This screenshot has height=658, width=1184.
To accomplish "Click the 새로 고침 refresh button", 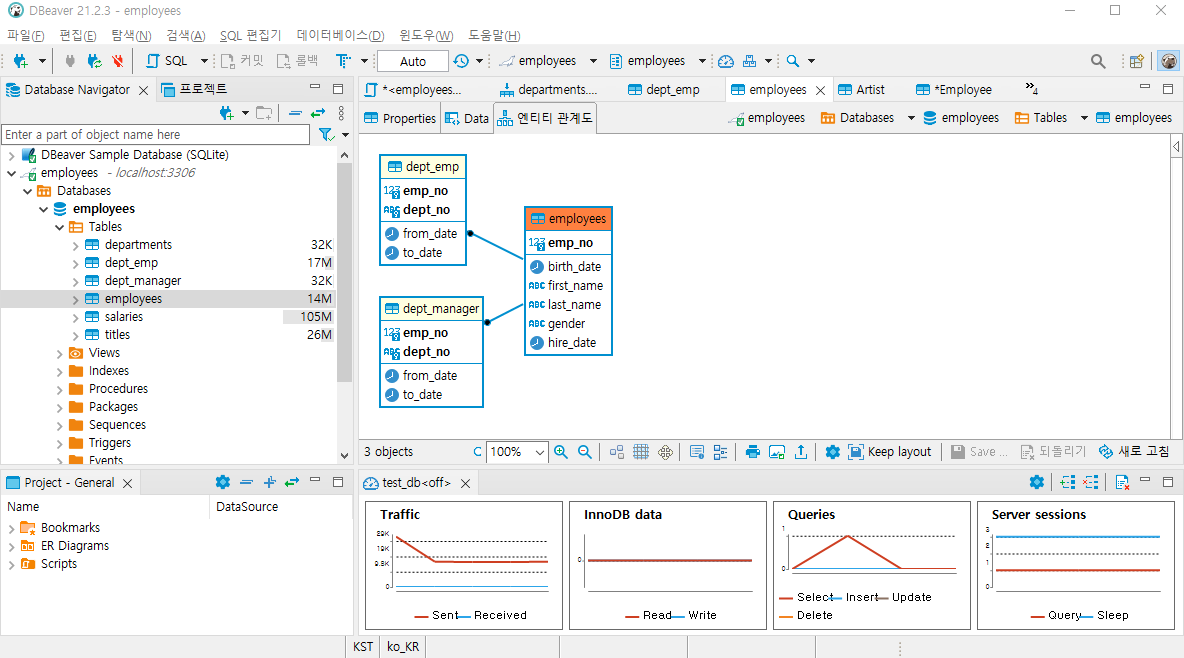I will [x=1134, y=452].
